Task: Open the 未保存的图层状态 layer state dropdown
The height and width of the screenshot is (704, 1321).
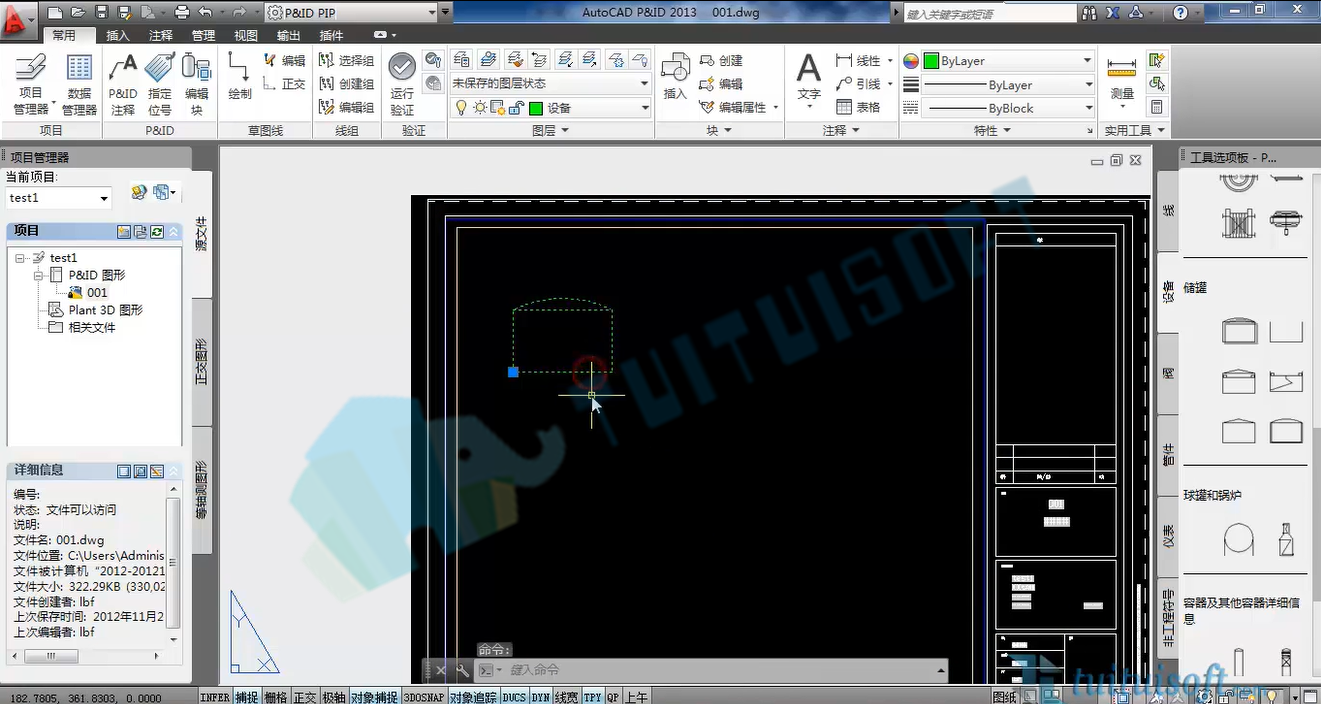Action: pos(551,84)
